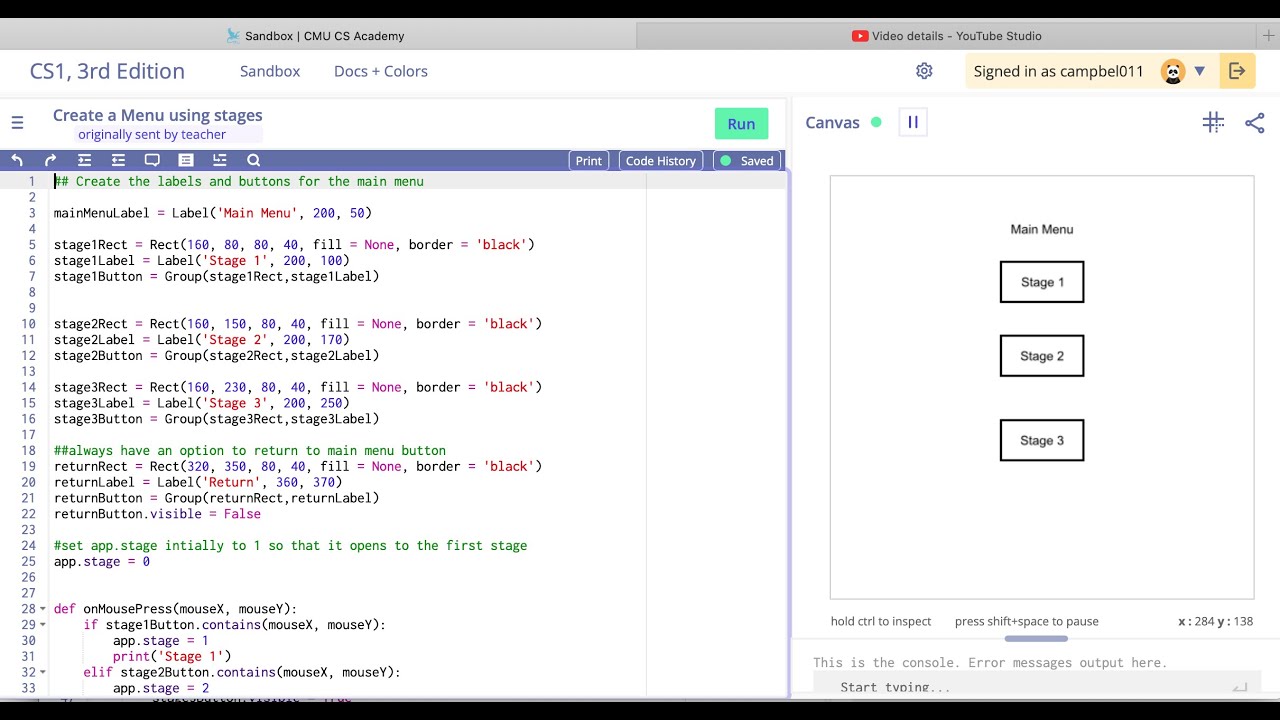1280x720 pixels.
Task: Click the Stage 1 button on canvas
Action: [x=1042, y=282]
